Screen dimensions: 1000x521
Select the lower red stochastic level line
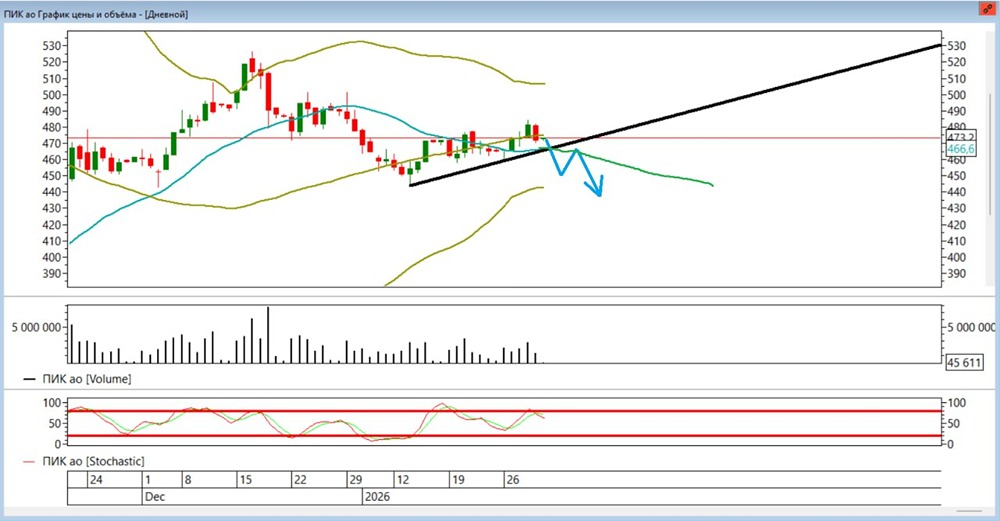[504, 436]
